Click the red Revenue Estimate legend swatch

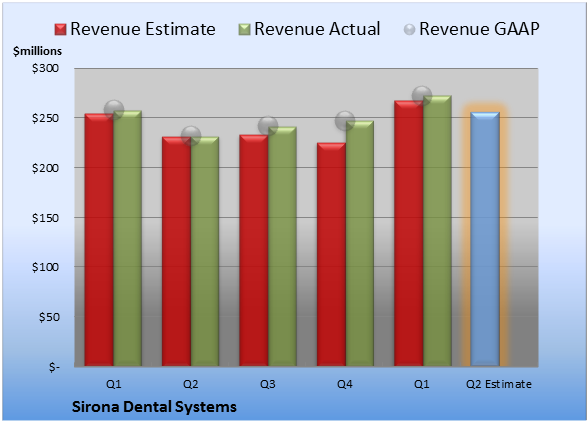(60, 30)
